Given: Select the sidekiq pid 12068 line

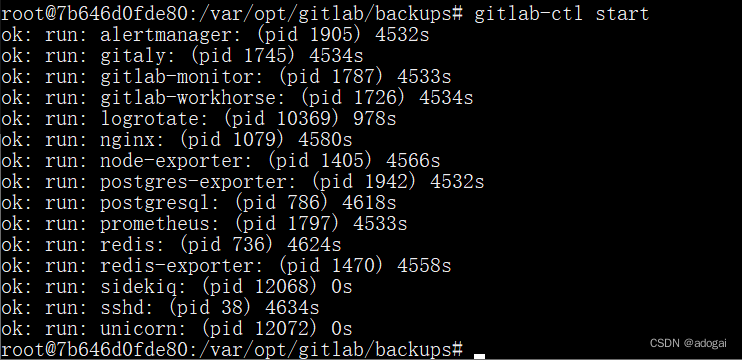Looking at the screenshot, I should click(x=177, y=287).
